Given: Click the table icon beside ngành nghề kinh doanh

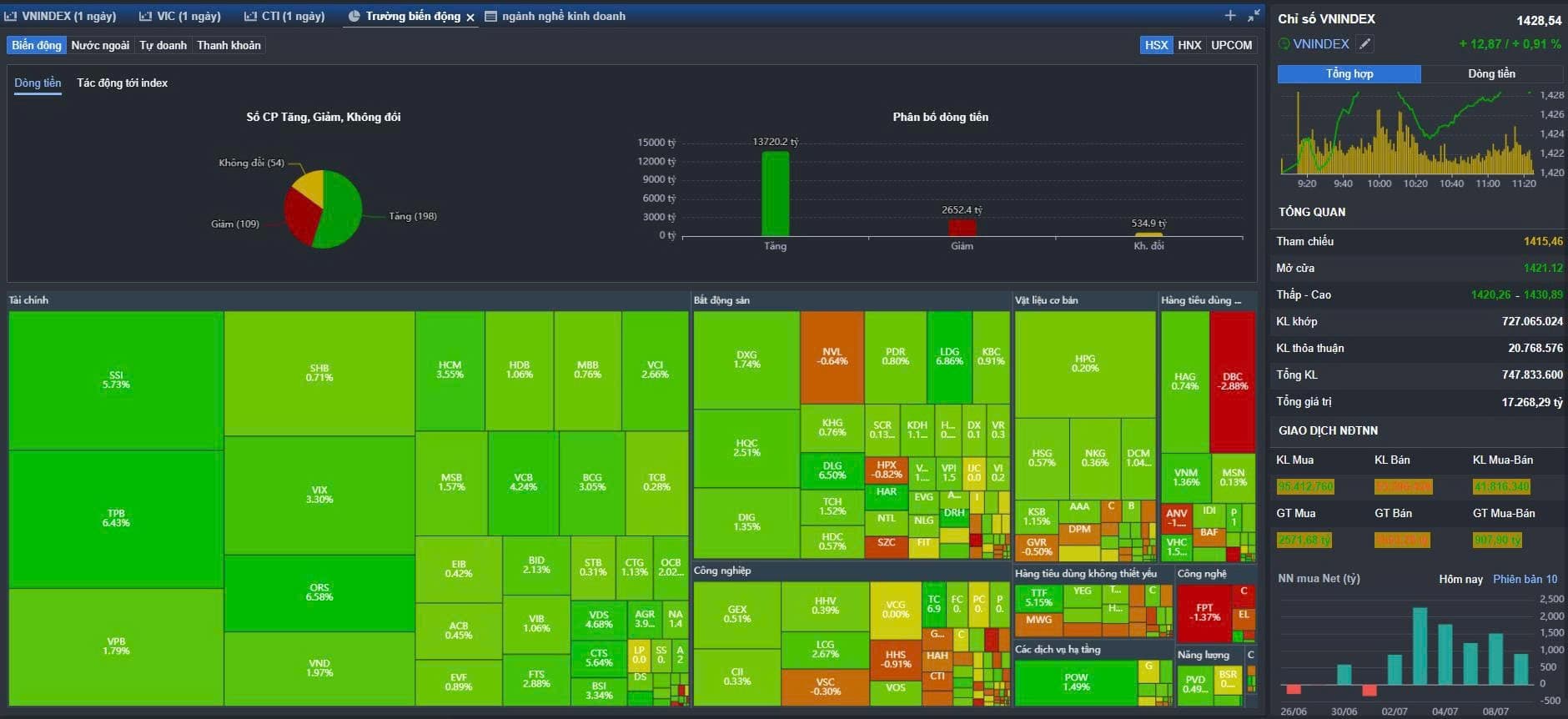Looking at the screenshot, I should pyautogui.click(x=490, y=16).
